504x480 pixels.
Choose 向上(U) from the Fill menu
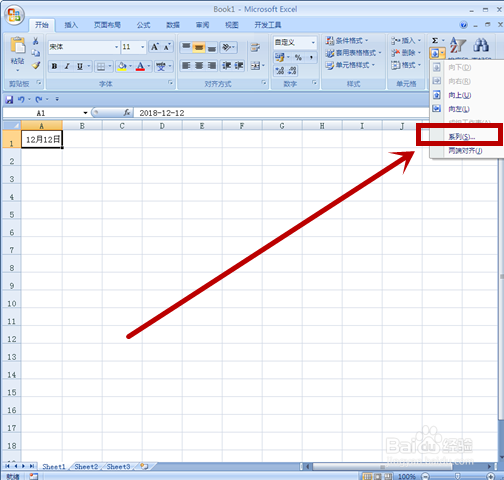467,95
